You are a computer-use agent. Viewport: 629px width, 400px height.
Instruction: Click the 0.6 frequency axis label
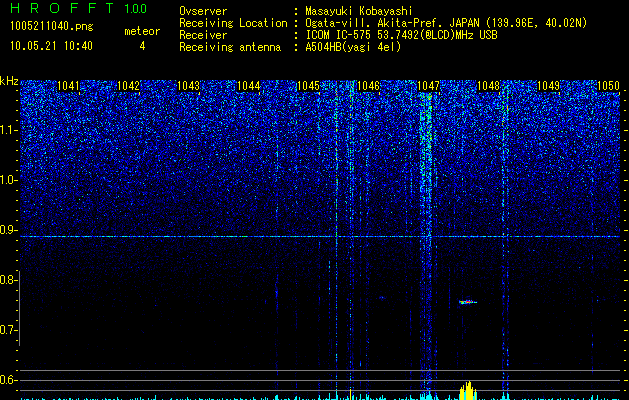9,380
